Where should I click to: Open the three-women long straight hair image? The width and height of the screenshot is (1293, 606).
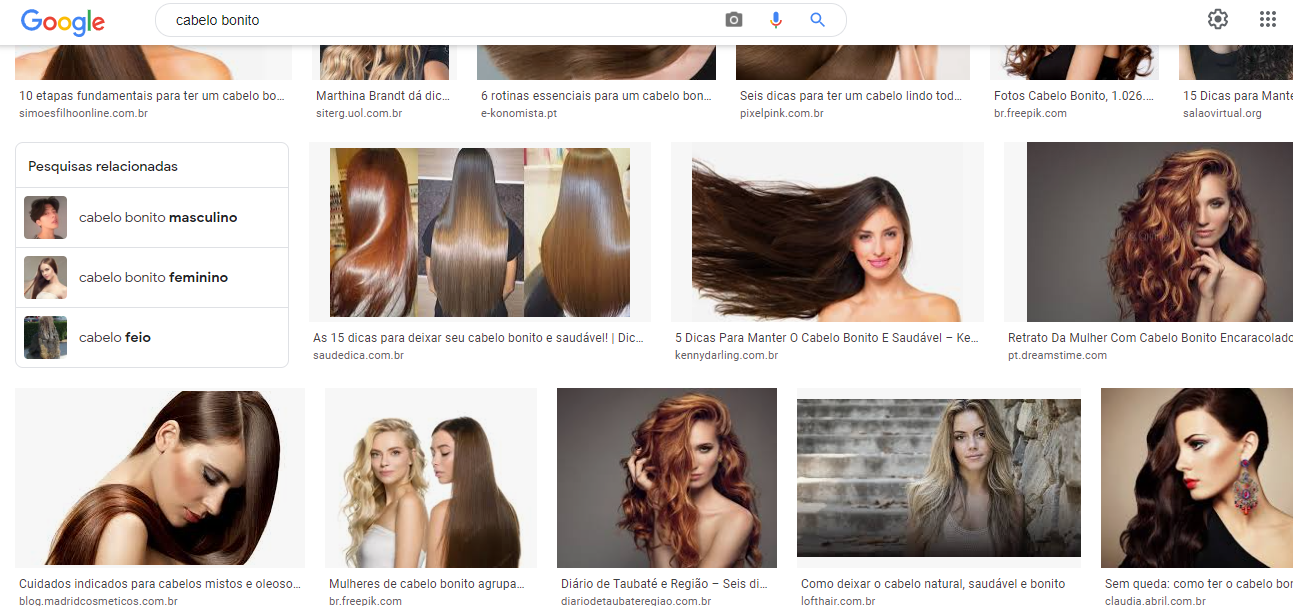point(480,232)
